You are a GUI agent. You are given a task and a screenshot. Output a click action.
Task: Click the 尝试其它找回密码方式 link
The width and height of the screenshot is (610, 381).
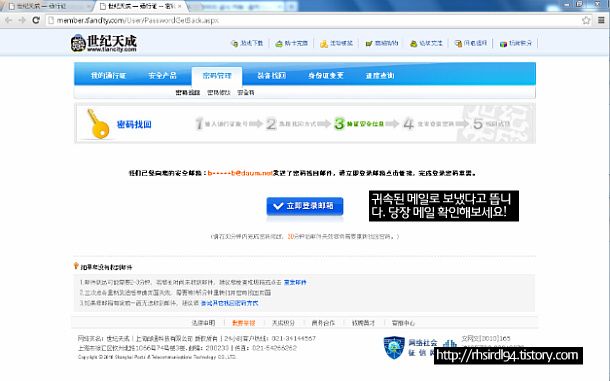(x=229, y=303)
